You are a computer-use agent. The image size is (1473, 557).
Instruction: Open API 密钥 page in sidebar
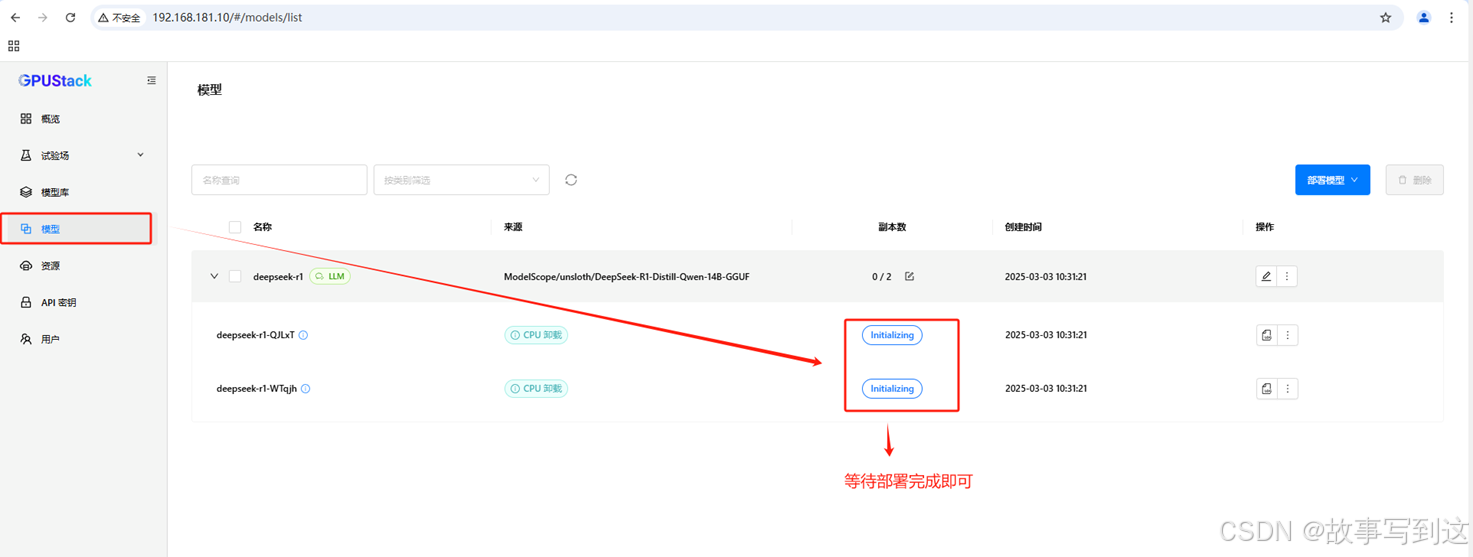click(x=83, y=302)
